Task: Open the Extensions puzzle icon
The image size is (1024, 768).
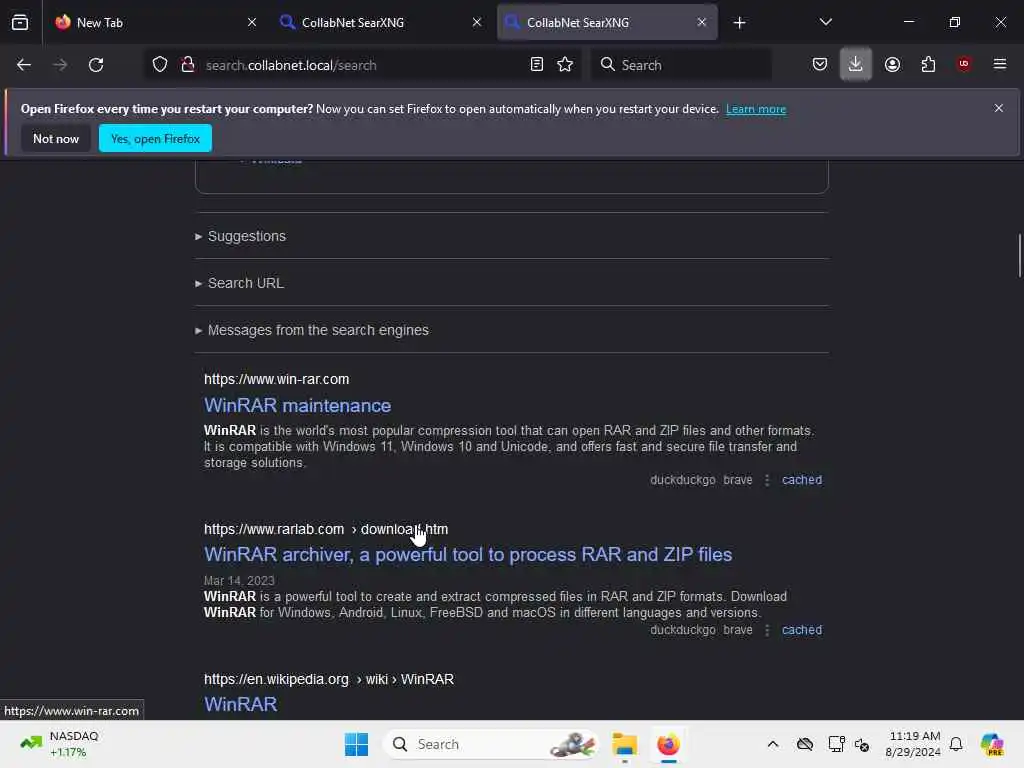Action: [928, 65]
